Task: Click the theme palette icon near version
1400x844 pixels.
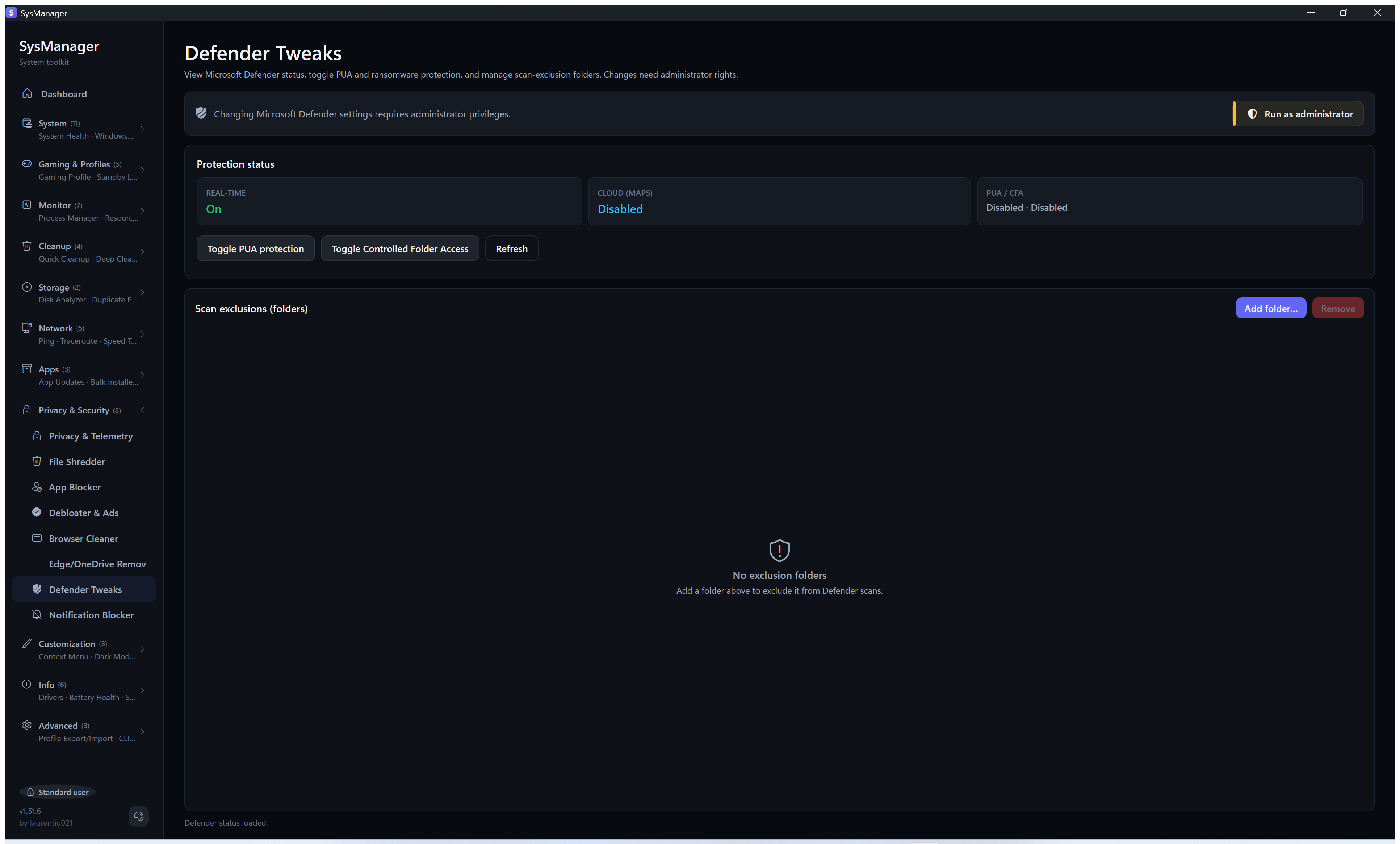Action: pos(139,817)
